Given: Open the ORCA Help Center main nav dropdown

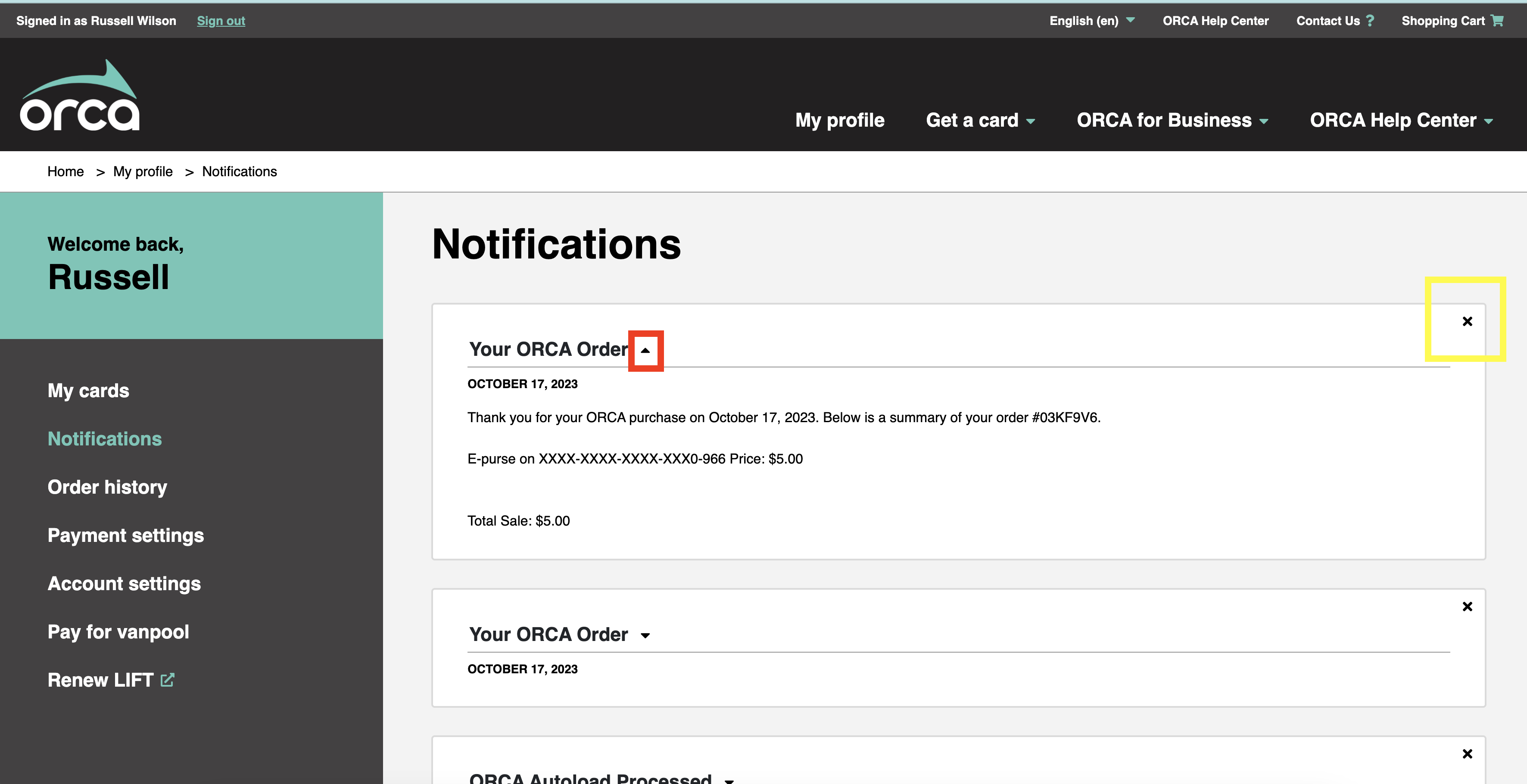Looking at the screenshot, I should coord(1401,120).
